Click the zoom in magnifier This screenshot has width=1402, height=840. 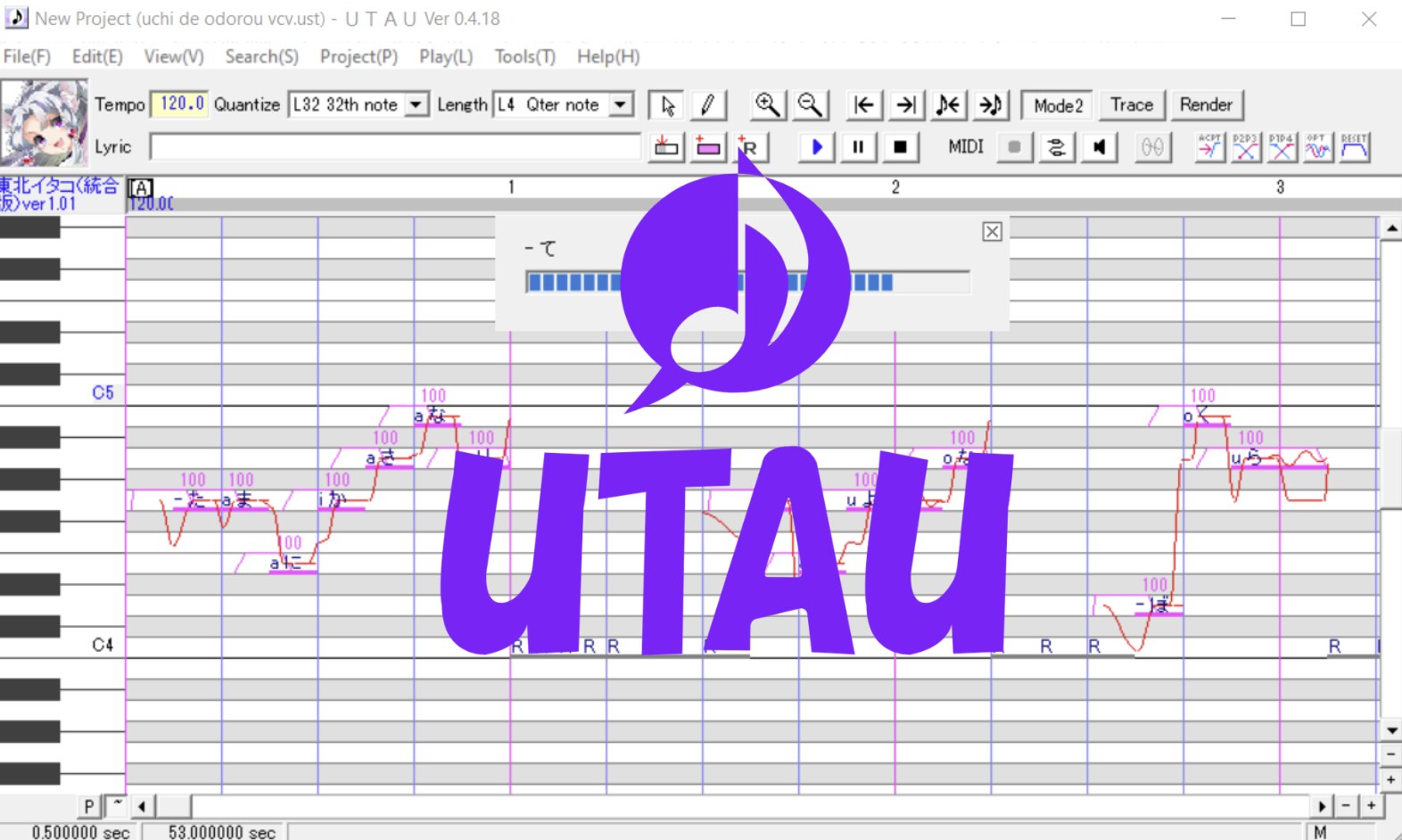(767, 105)
